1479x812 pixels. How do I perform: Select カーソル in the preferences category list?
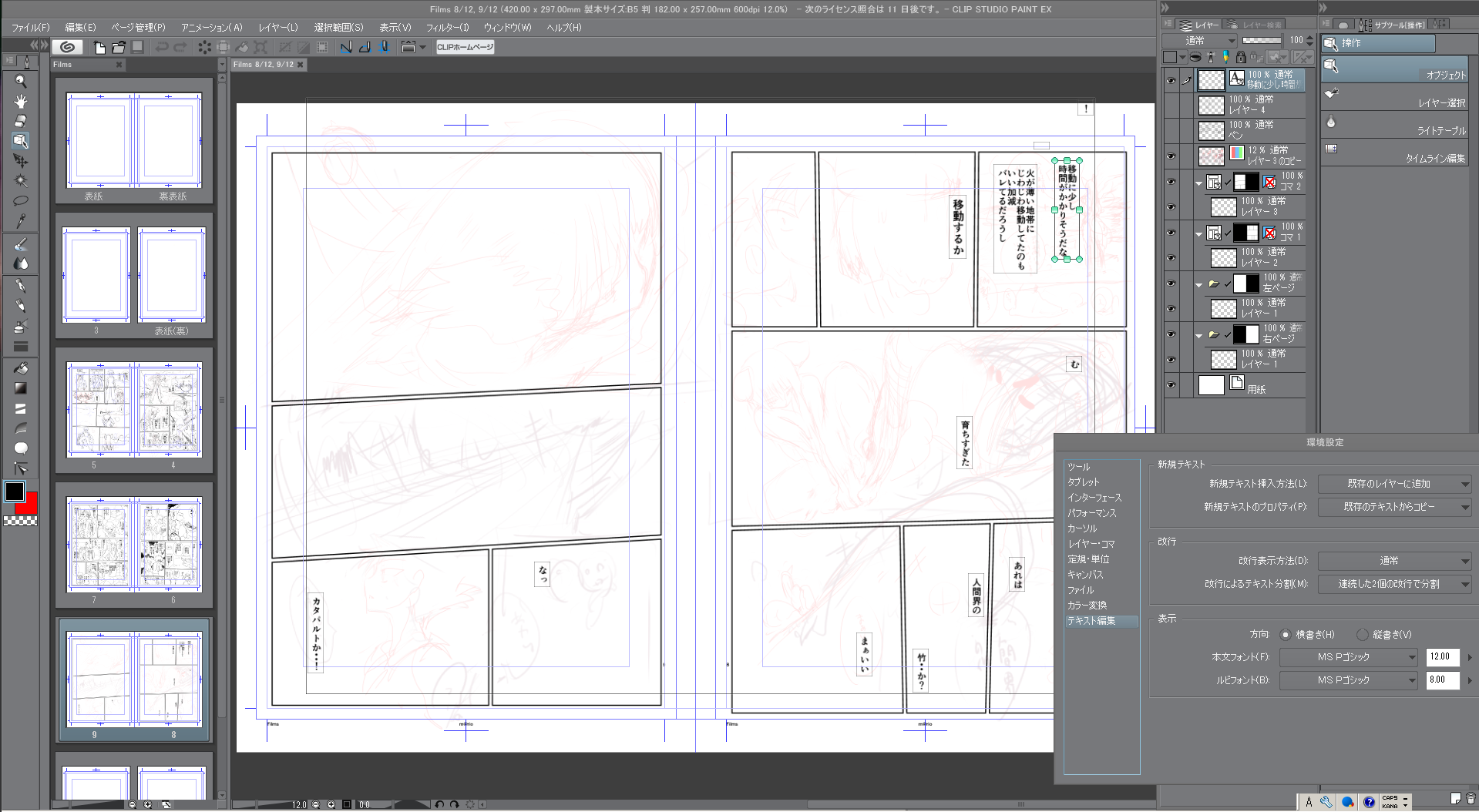tap(1081, 528)
